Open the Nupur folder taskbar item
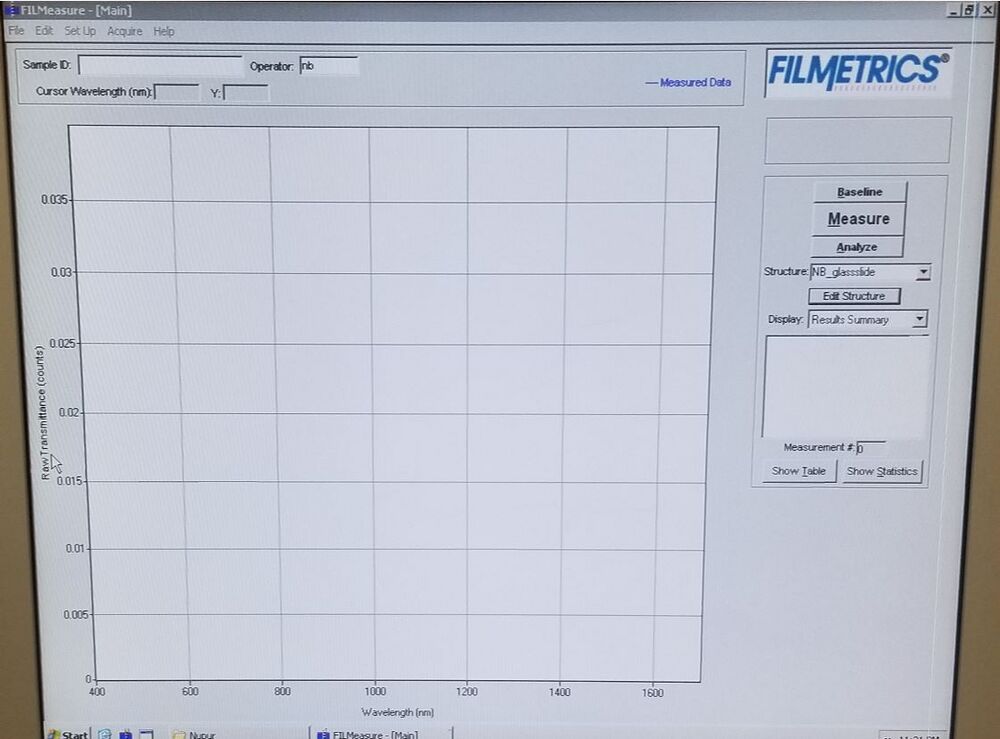The height and width of the screenshot is (739, 1000). 195,735
